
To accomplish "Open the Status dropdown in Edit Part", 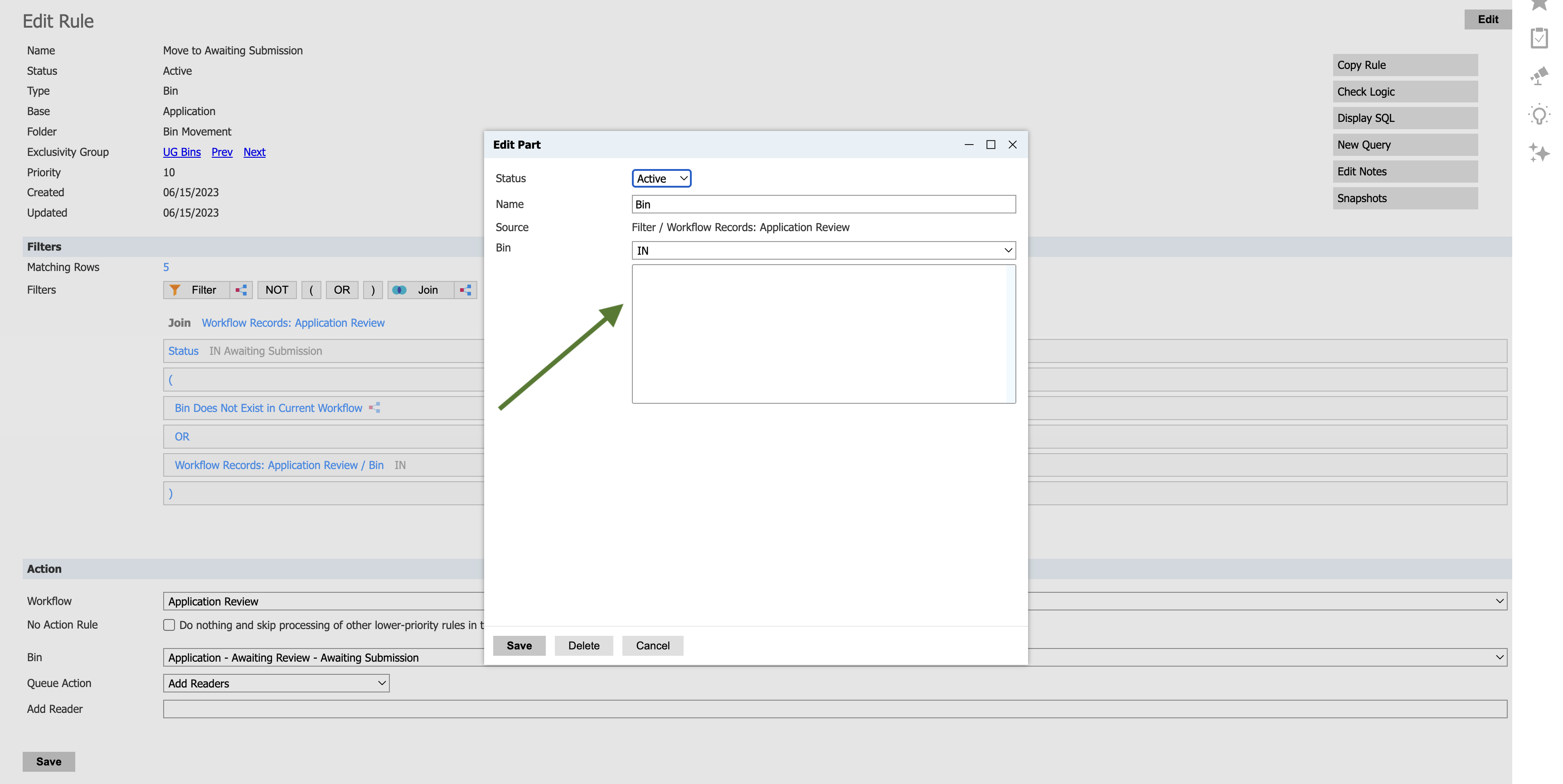I will (x=661, y=179).
